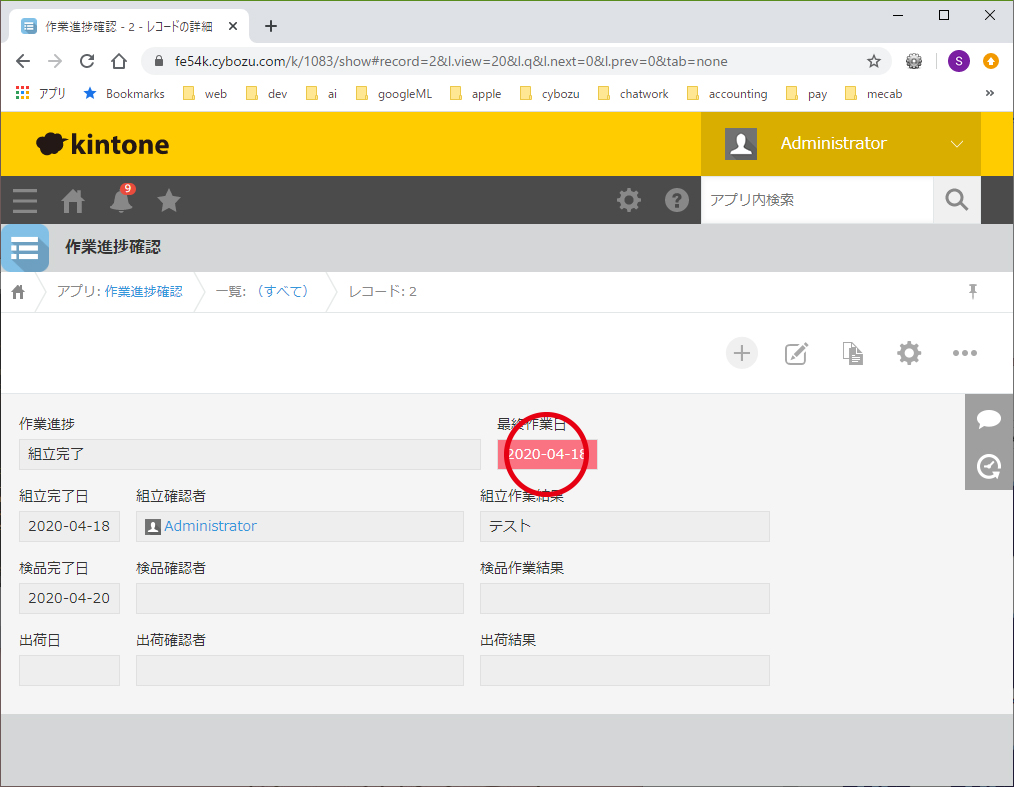Open the three-dot more options menu
Viewport: 1014px width, 787px height.
[964, 353]
